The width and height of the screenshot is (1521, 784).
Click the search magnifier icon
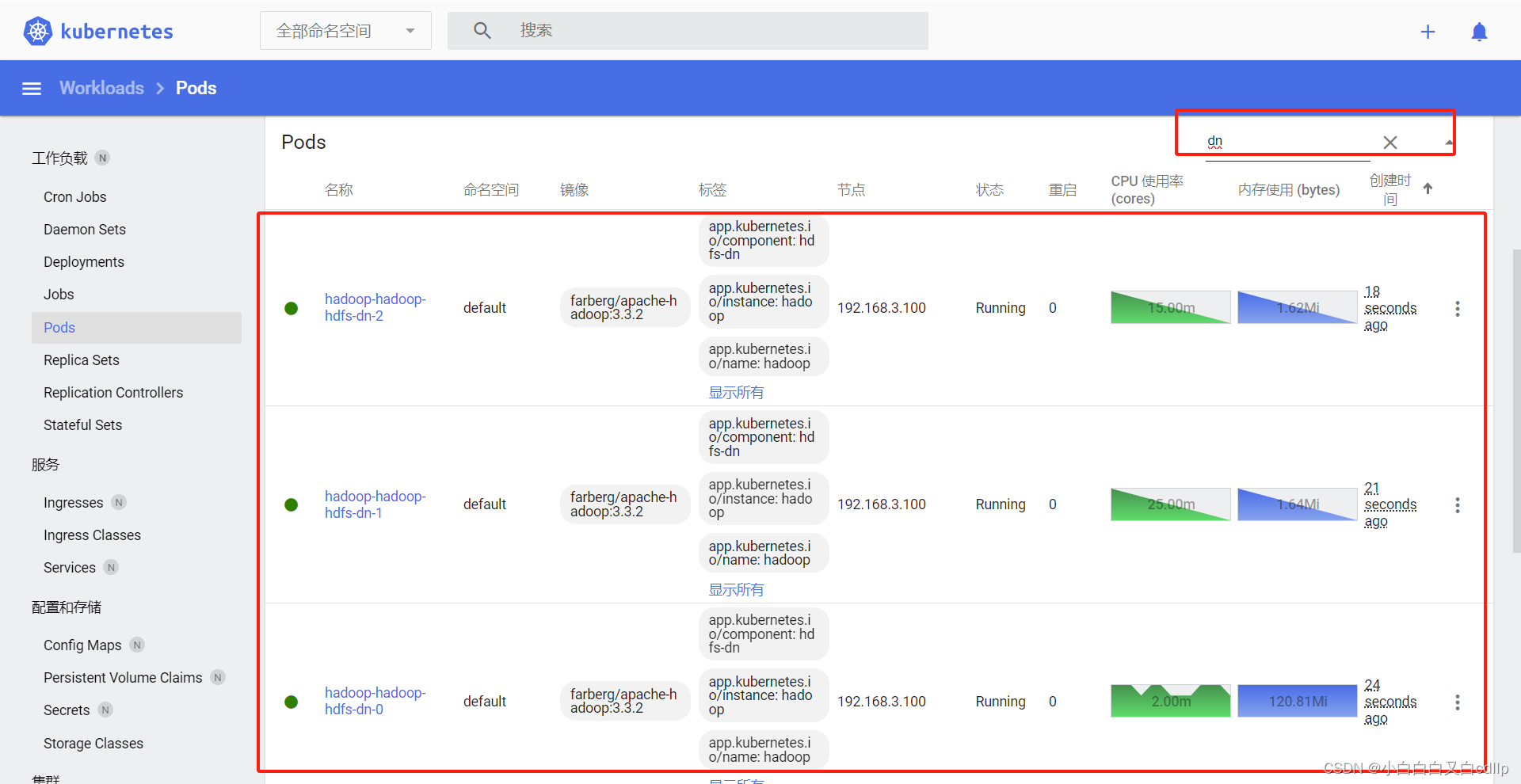tap(482, 31)
